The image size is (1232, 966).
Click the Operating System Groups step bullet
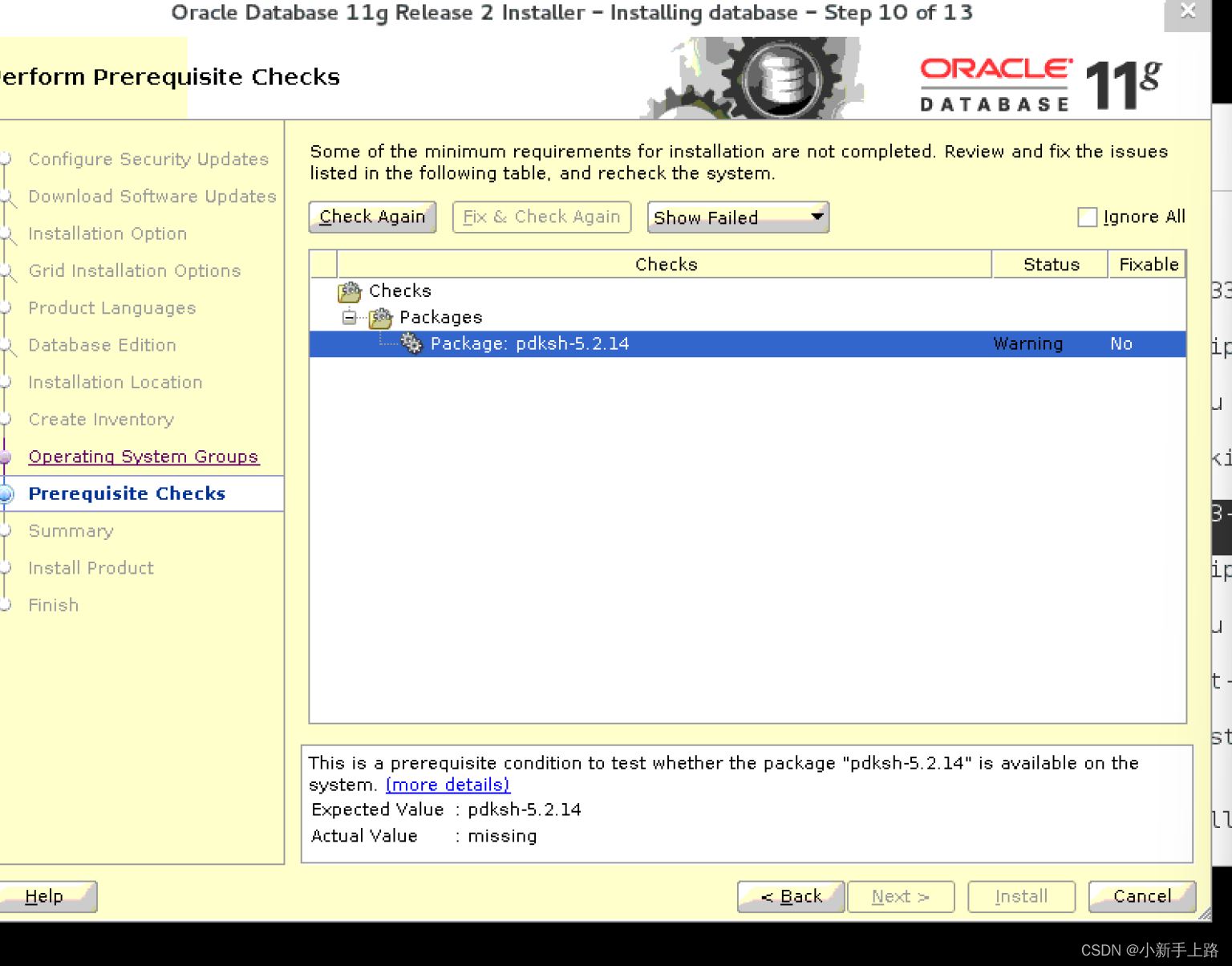[x=5, y=457]
